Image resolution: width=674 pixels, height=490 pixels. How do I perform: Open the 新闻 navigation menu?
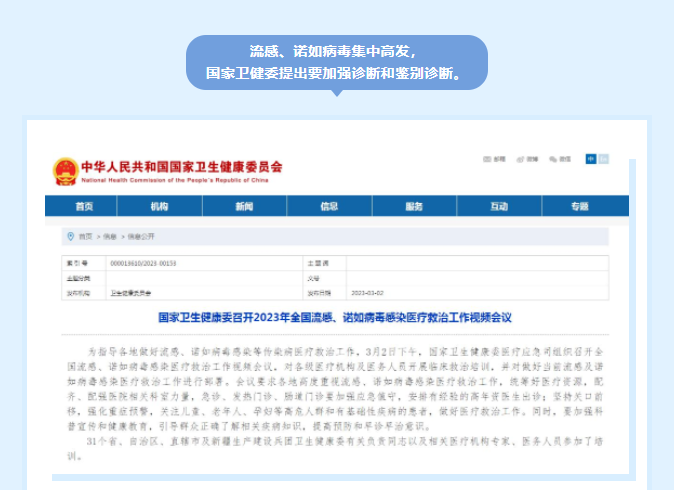click(x=245, y=206)
